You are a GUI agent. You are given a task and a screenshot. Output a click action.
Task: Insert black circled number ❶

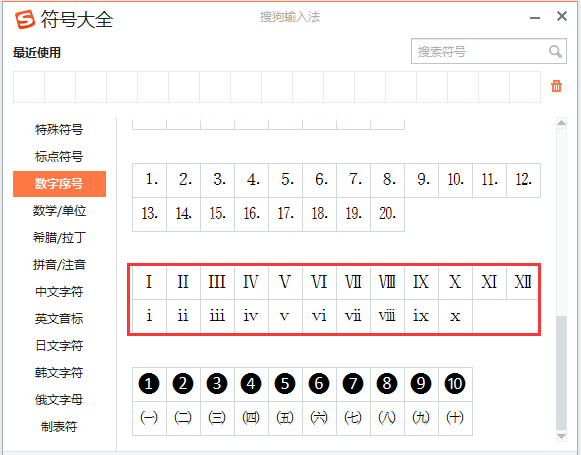(149, 384)
